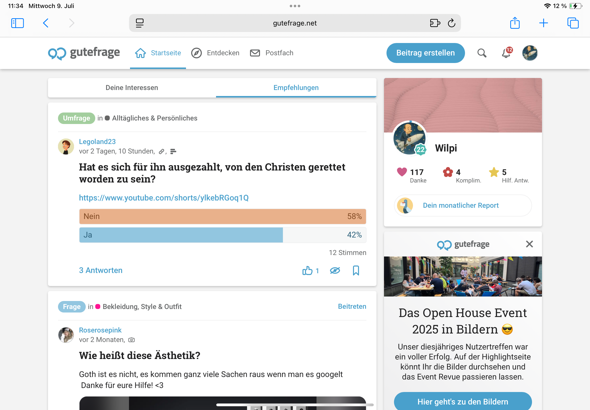Click the star Hilfreiche Antworten counter
The image size is (590, 410).
tap(509, 175)
